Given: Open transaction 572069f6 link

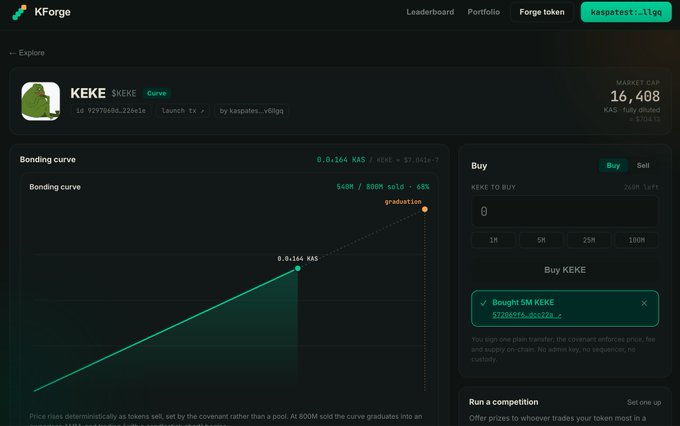Looking at the screenshot, I should [526, 315].
